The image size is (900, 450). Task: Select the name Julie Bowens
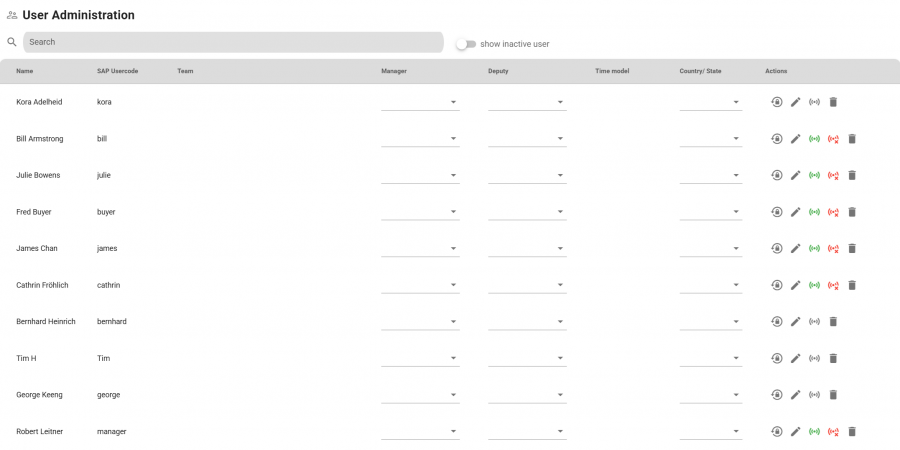pos(38,175)
